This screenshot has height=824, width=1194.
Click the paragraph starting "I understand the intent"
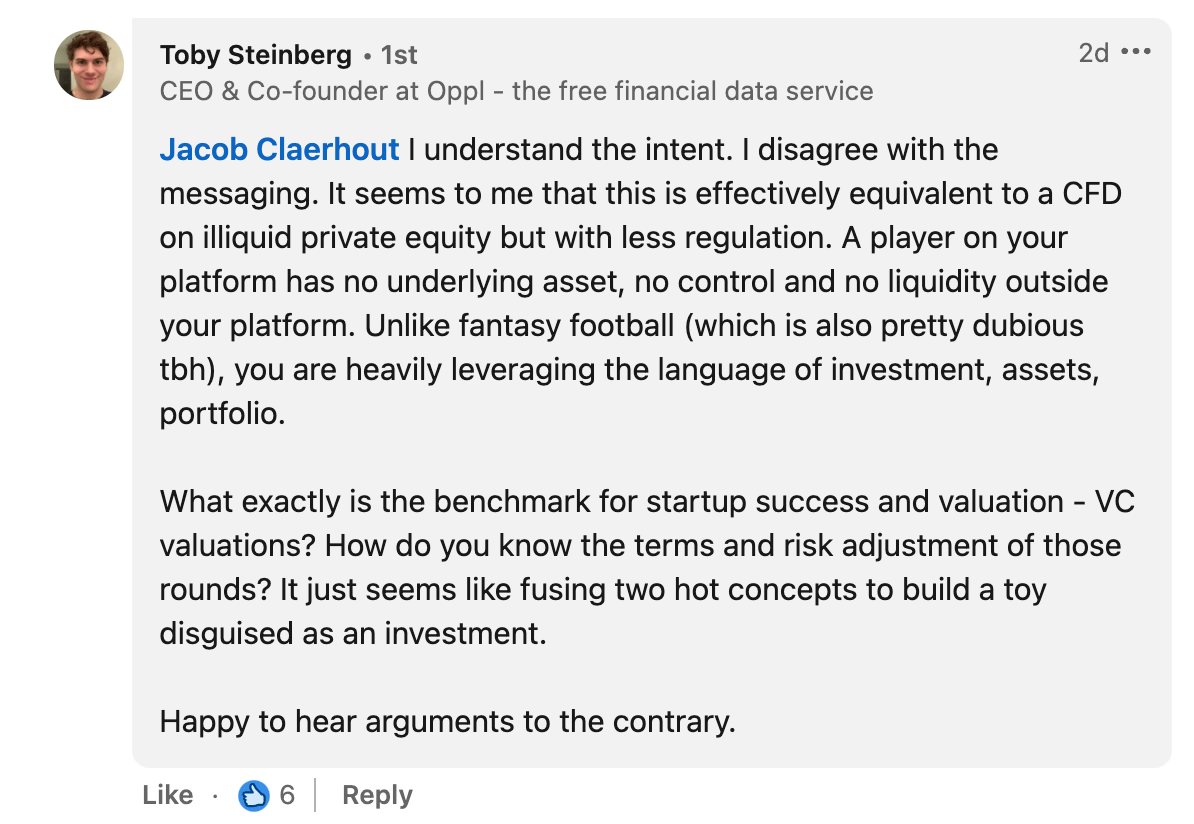[641, 282]
